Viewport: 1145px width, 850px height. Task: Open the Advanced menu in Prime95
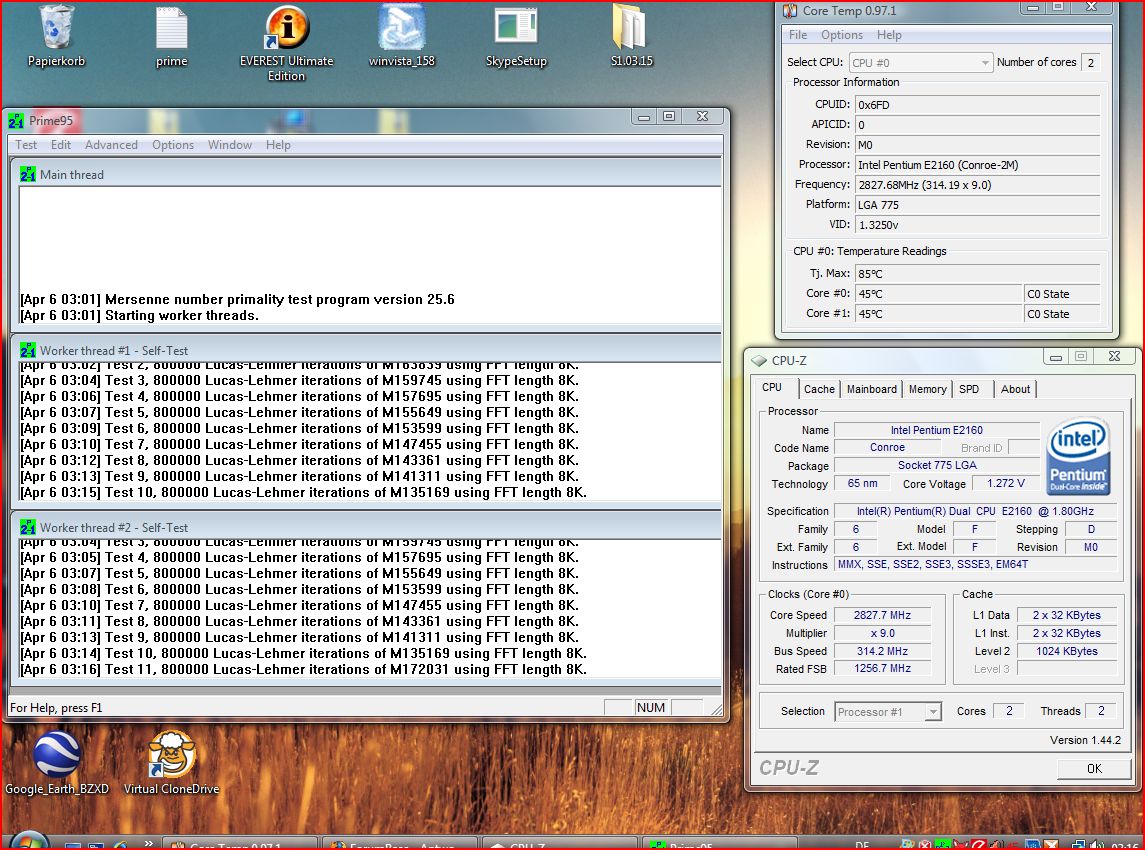(x=111, y=145)
